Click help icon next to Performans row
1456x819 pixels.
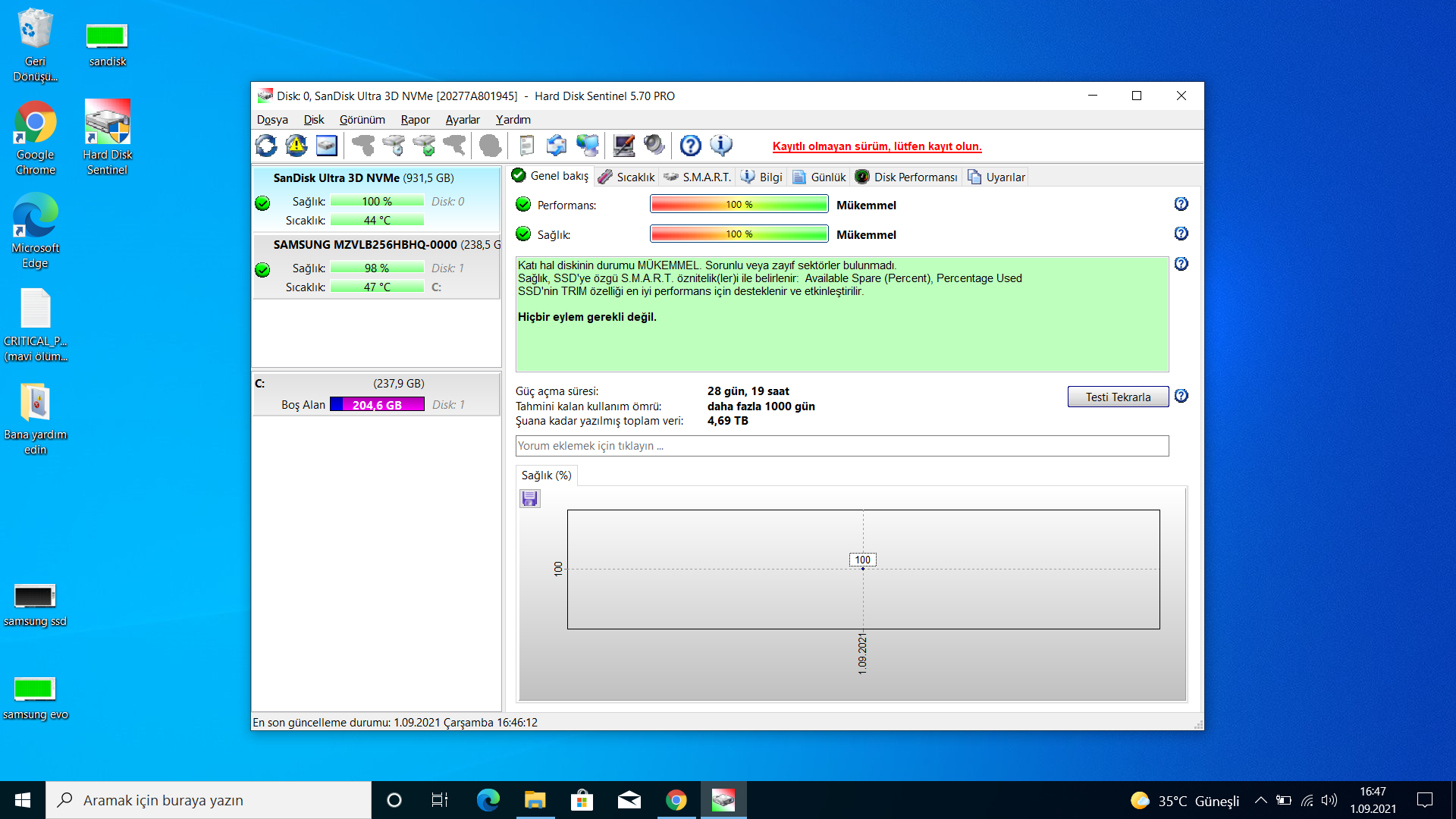[1181, 204]
